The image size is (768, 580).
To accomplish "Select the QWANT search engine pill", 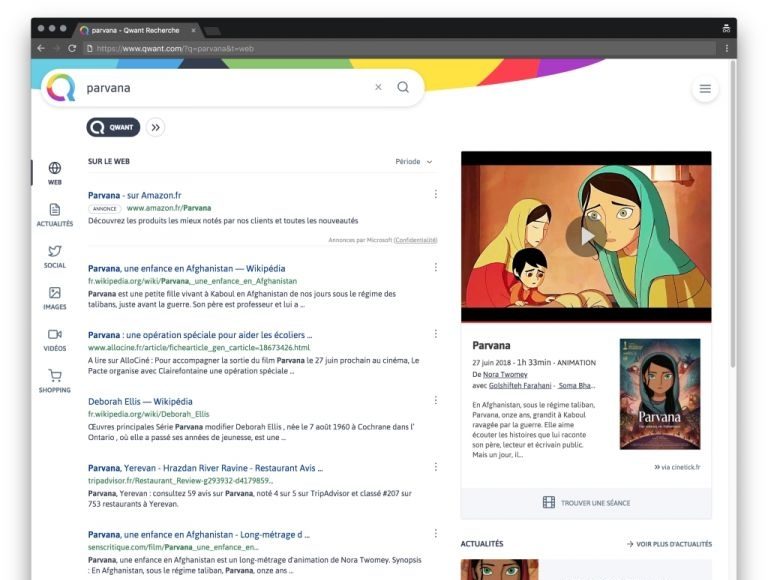I will (113, 127).
